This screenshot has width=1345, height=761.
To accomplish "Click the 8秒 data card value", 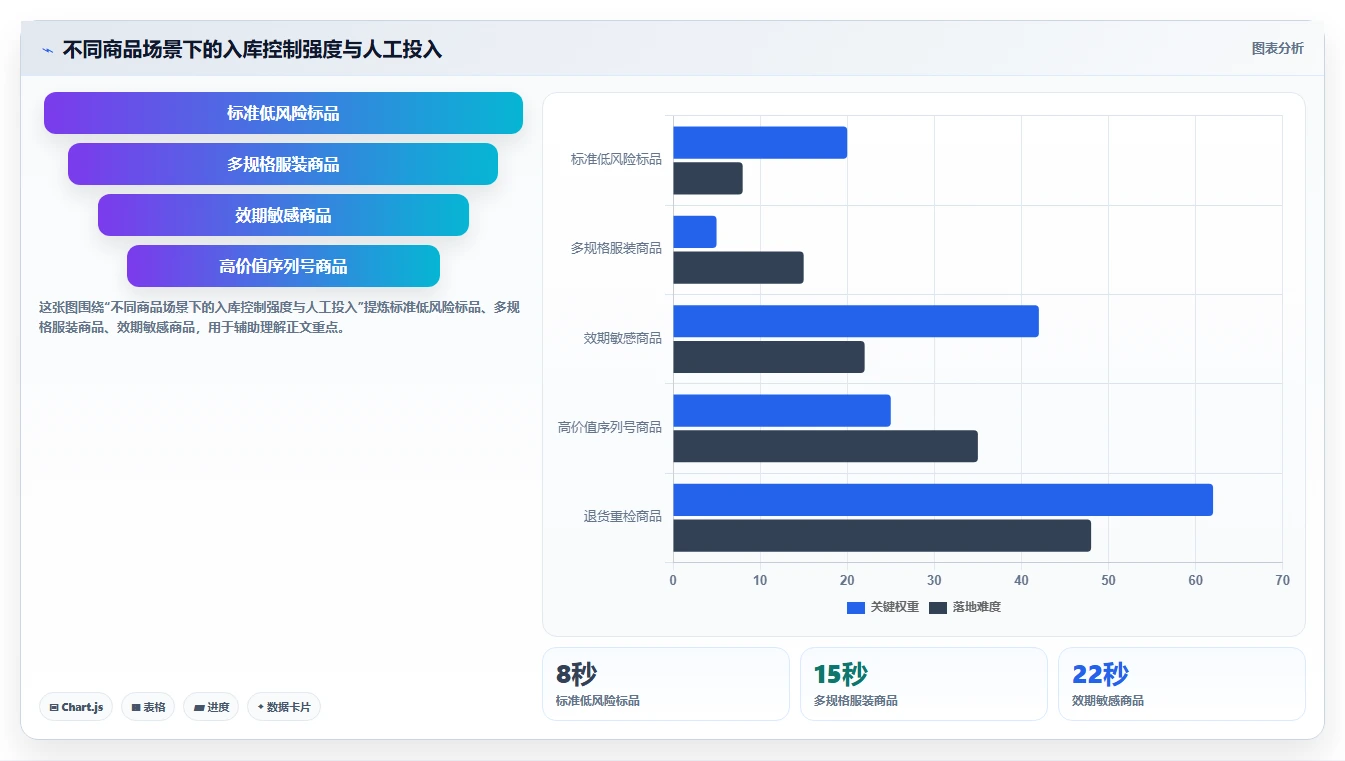I will pyautogui.click(x=576, y=674).
